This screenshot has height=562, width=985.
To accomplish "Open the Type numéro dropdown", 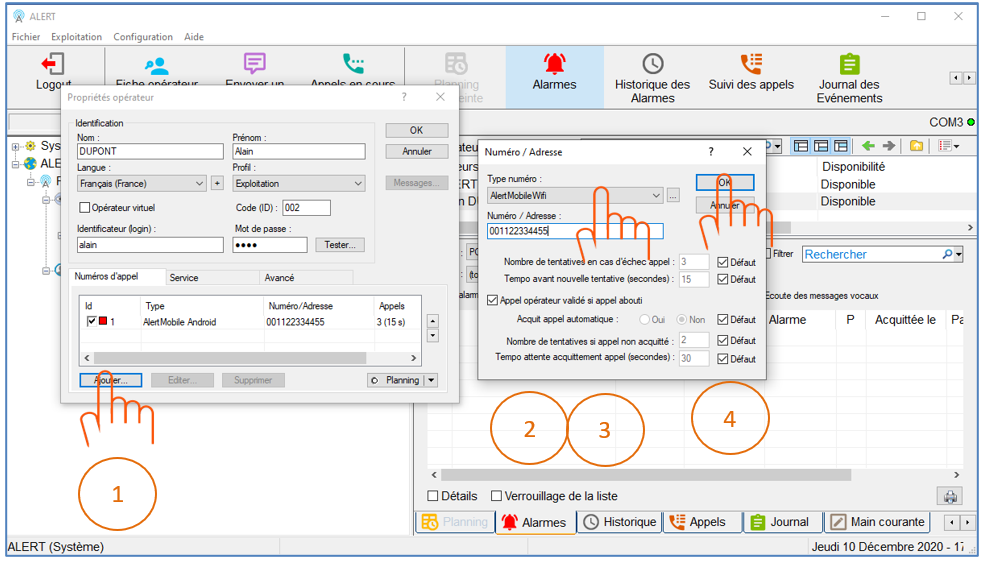I will (655, 196).
